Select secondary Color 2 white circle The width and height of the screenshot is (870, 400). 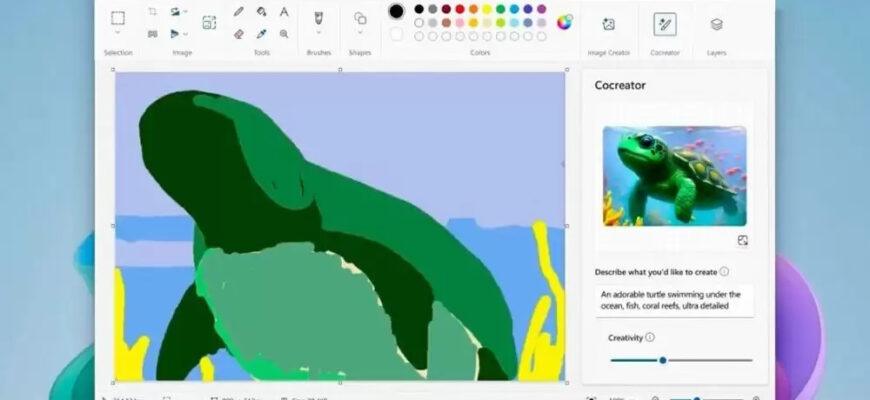(396, 34)
